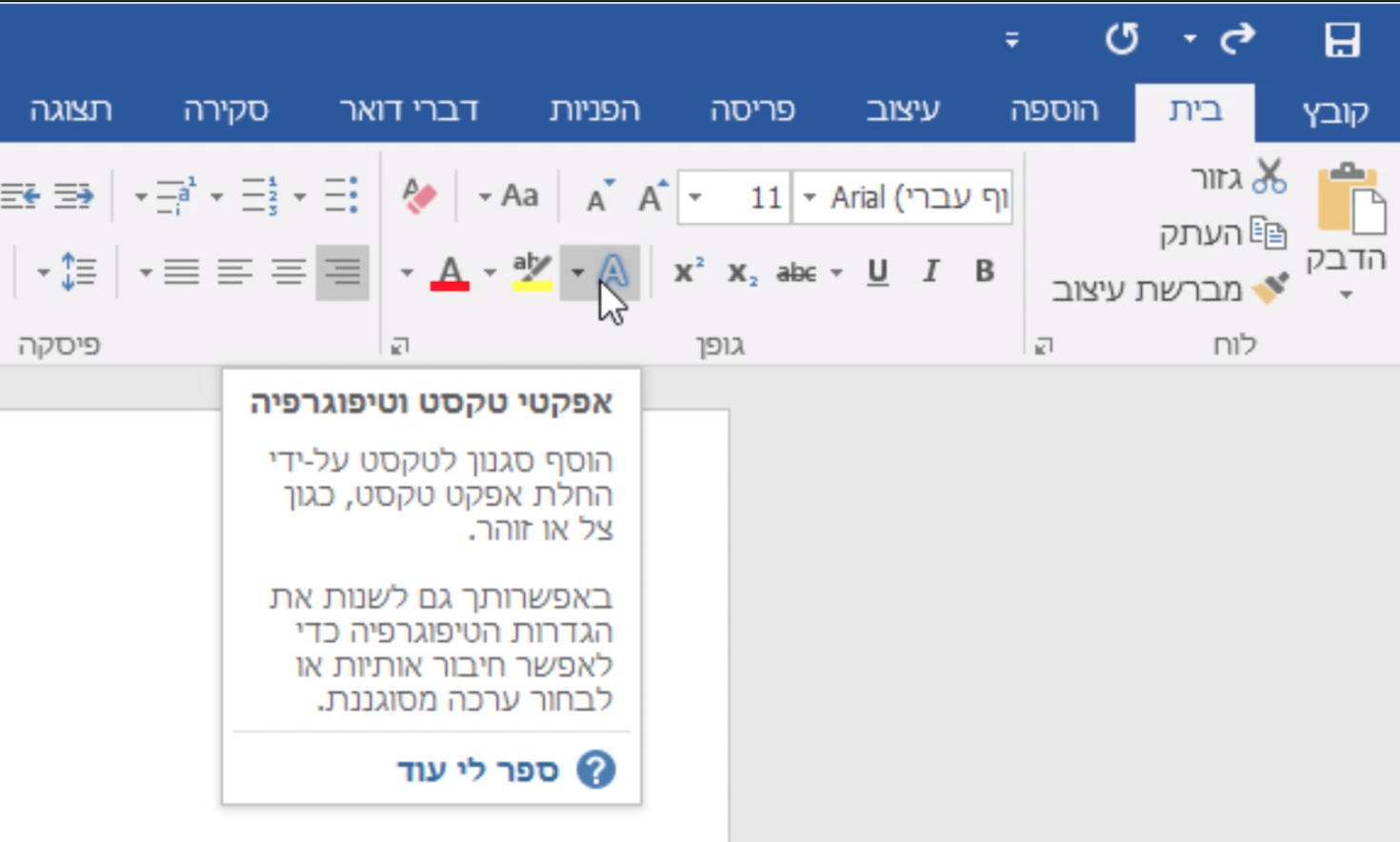Apply the red font color swatch
The width and height of the screenshot is (1400, 842).
coord(450,273)
